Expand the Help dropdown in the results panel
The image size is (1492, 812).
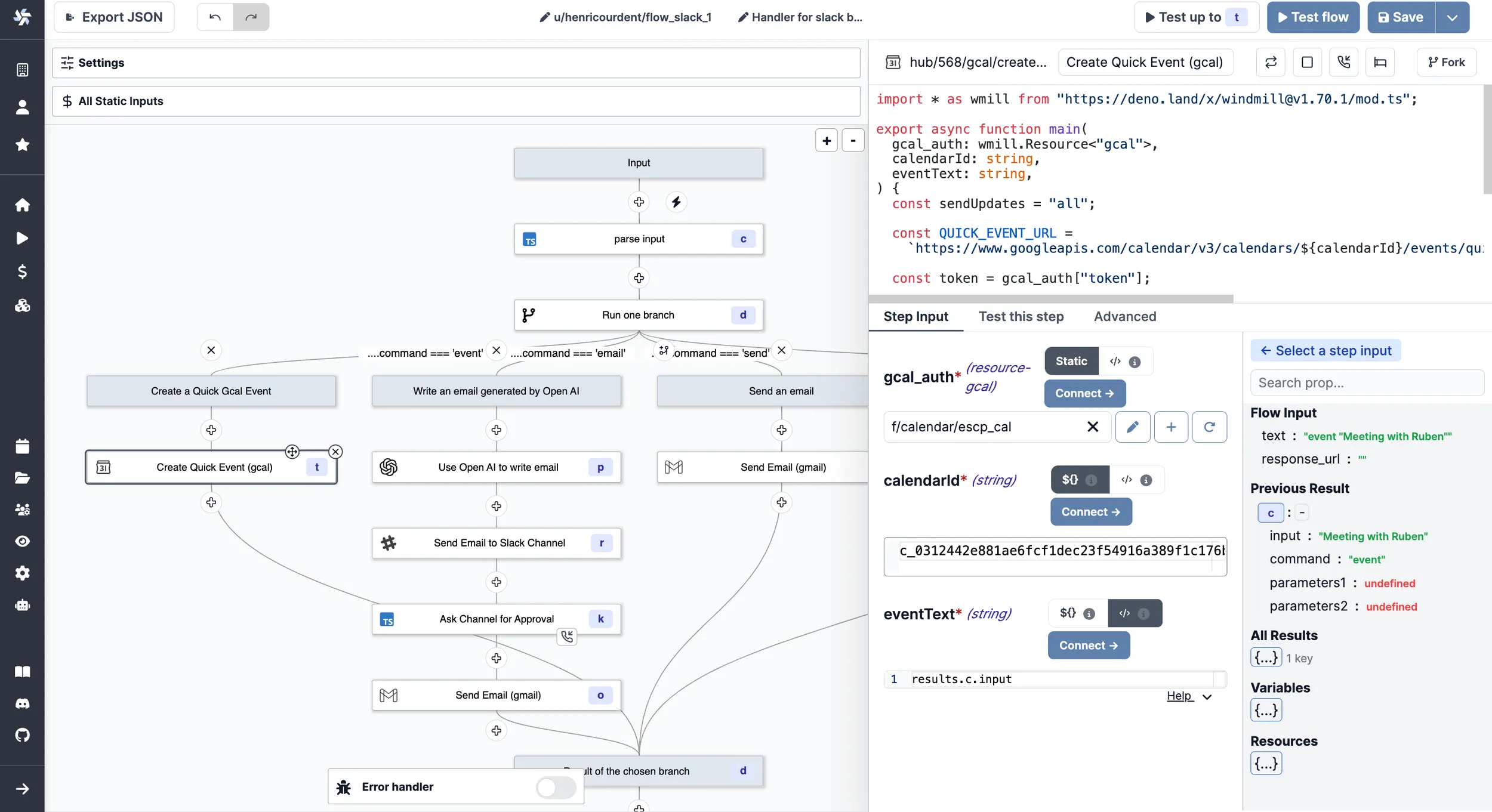pos(1206,696)
